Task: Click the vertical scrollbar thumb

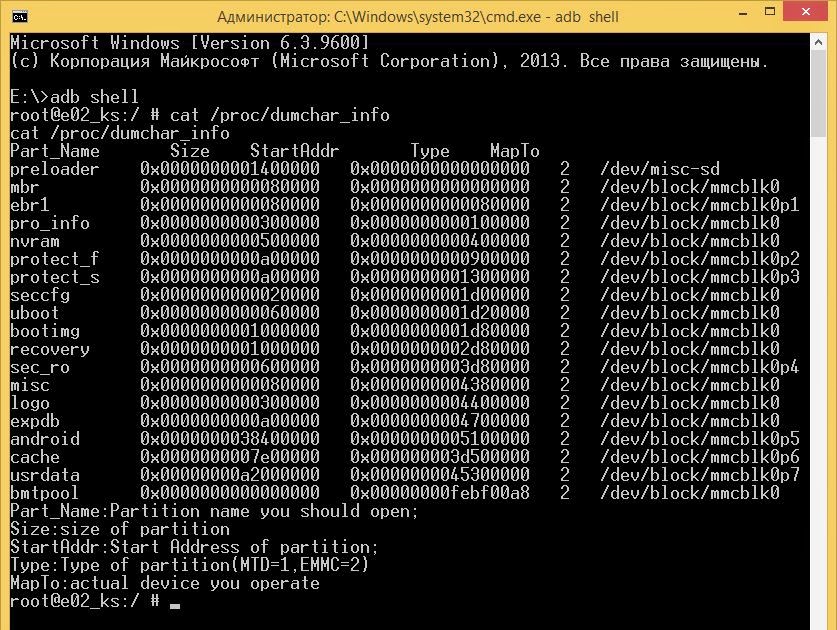Action: (818, 94)
